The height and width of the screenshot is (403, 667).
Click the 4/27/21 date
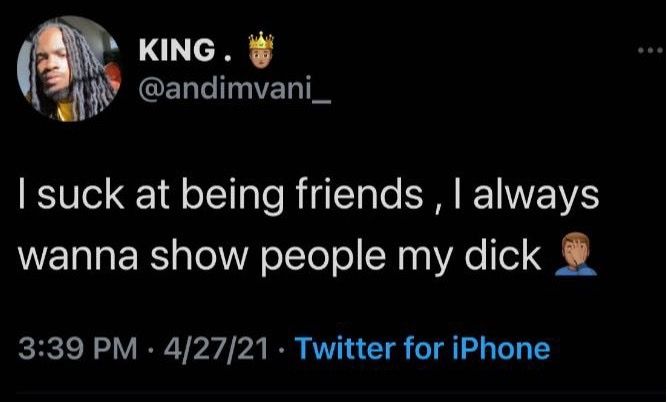pyautogui.click(x=216, y=349)
